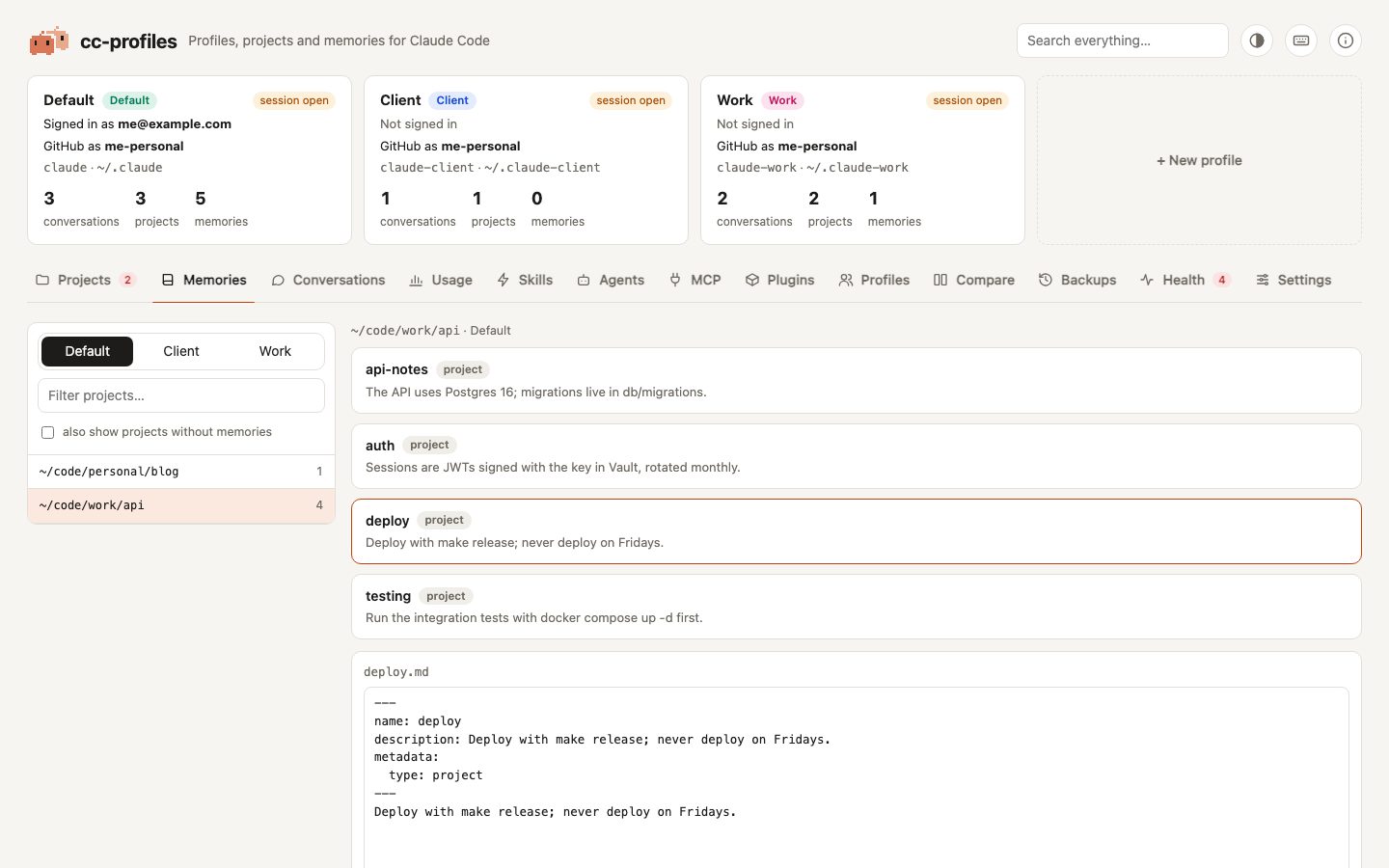
Task: Open Conversations via its speech bubble icon
Action: [278, 280]
